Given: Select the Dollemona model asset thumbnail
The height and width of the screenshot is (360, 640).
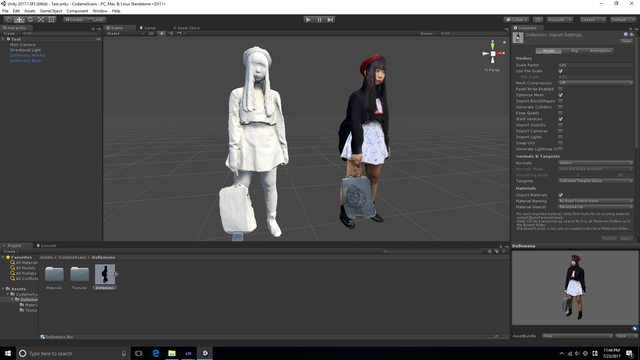Looking at the screenshot, I should click(x=104, y=274).
